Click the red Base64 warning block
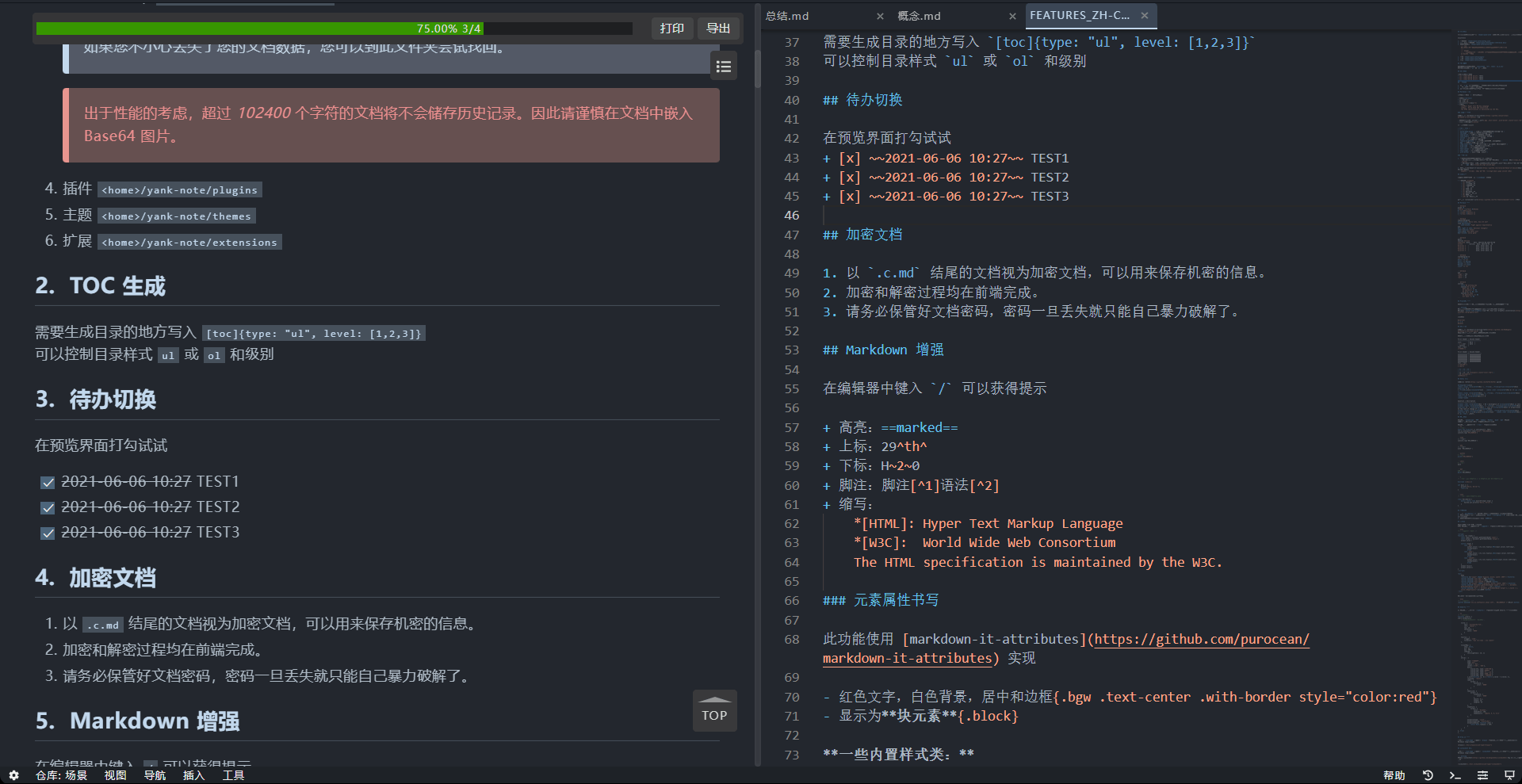This screenshot has width=1522, height=784. tap(392, 125)
